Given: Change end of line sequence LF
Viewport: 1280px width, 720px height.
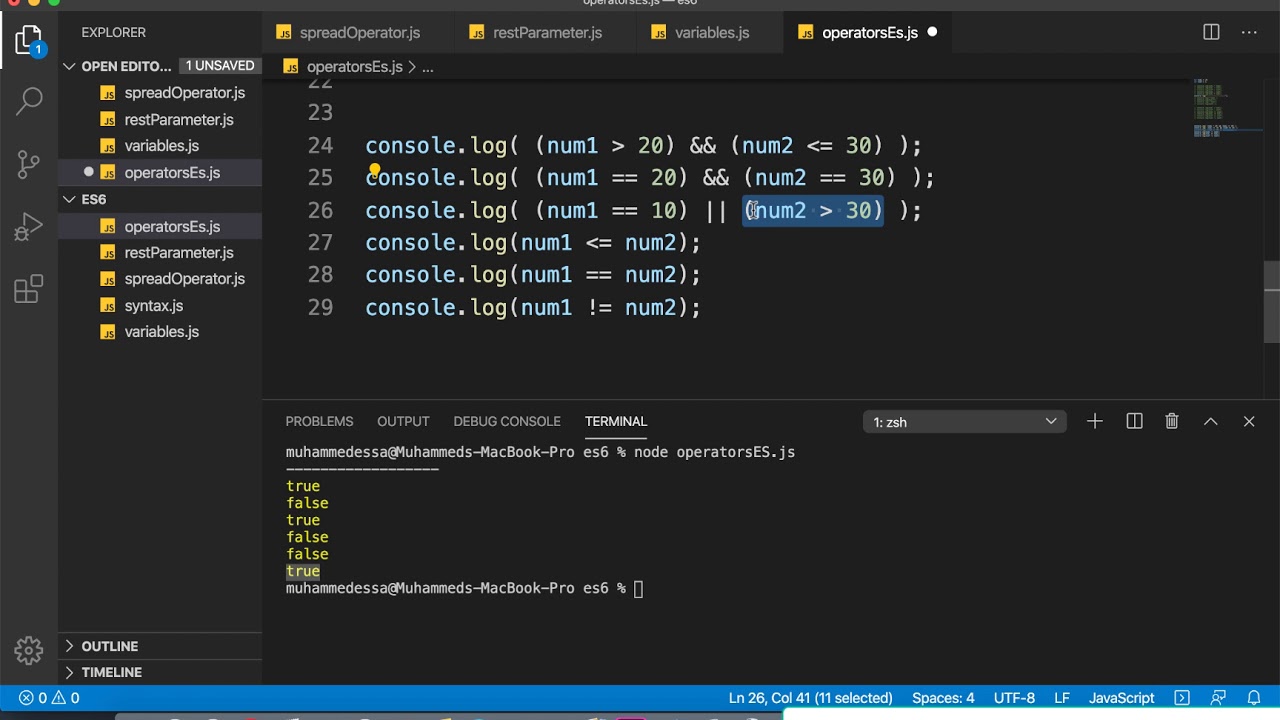Looking at the screenshot, I should click(1062, 698).
